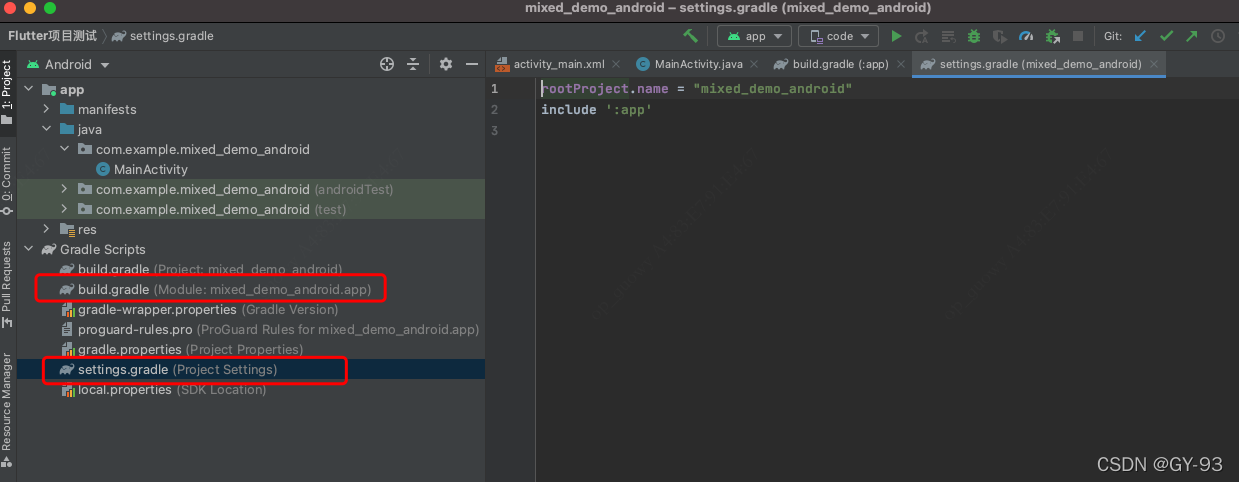Screen dimensions: 1239x482
Task: Expand the androidTest package
Action: [x=65, y=189]
